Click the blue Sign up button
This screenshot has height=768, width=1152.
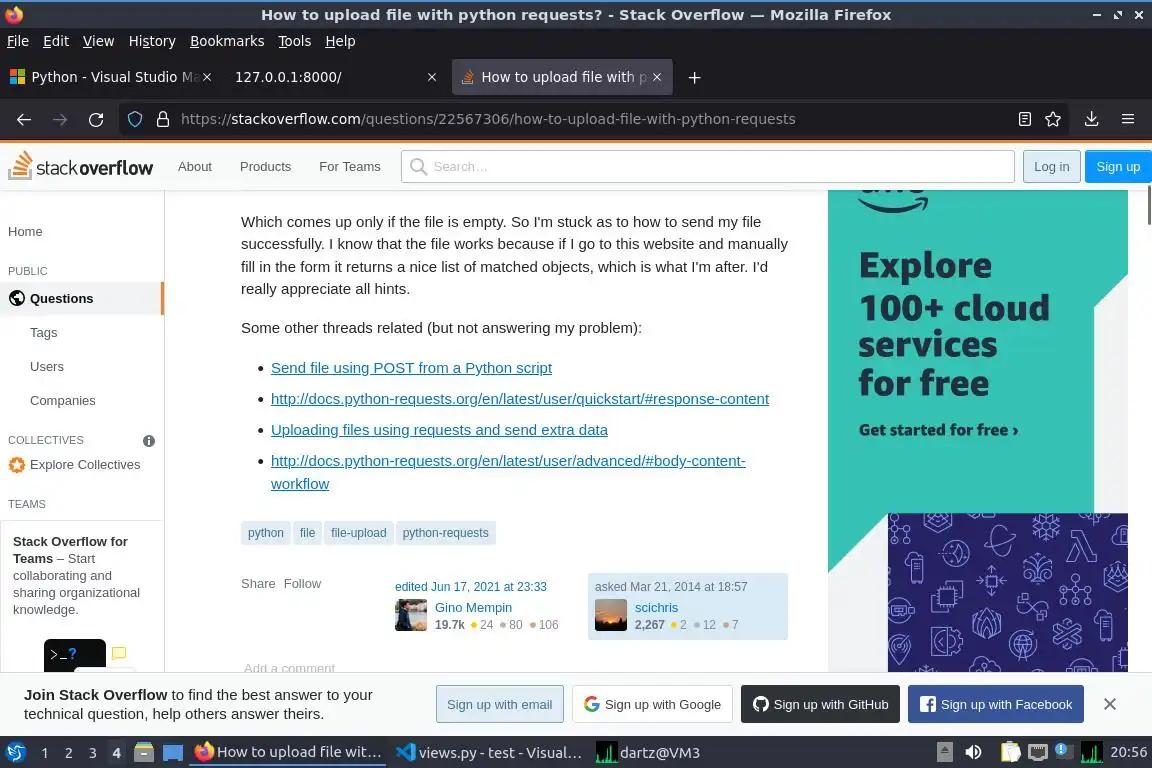coord(1118,167)
